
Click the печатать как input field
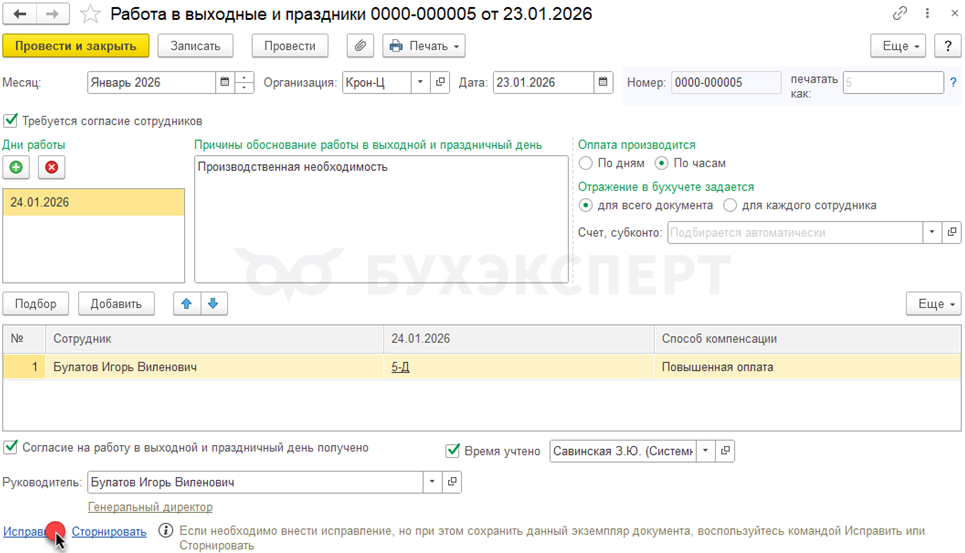point(893,82)
